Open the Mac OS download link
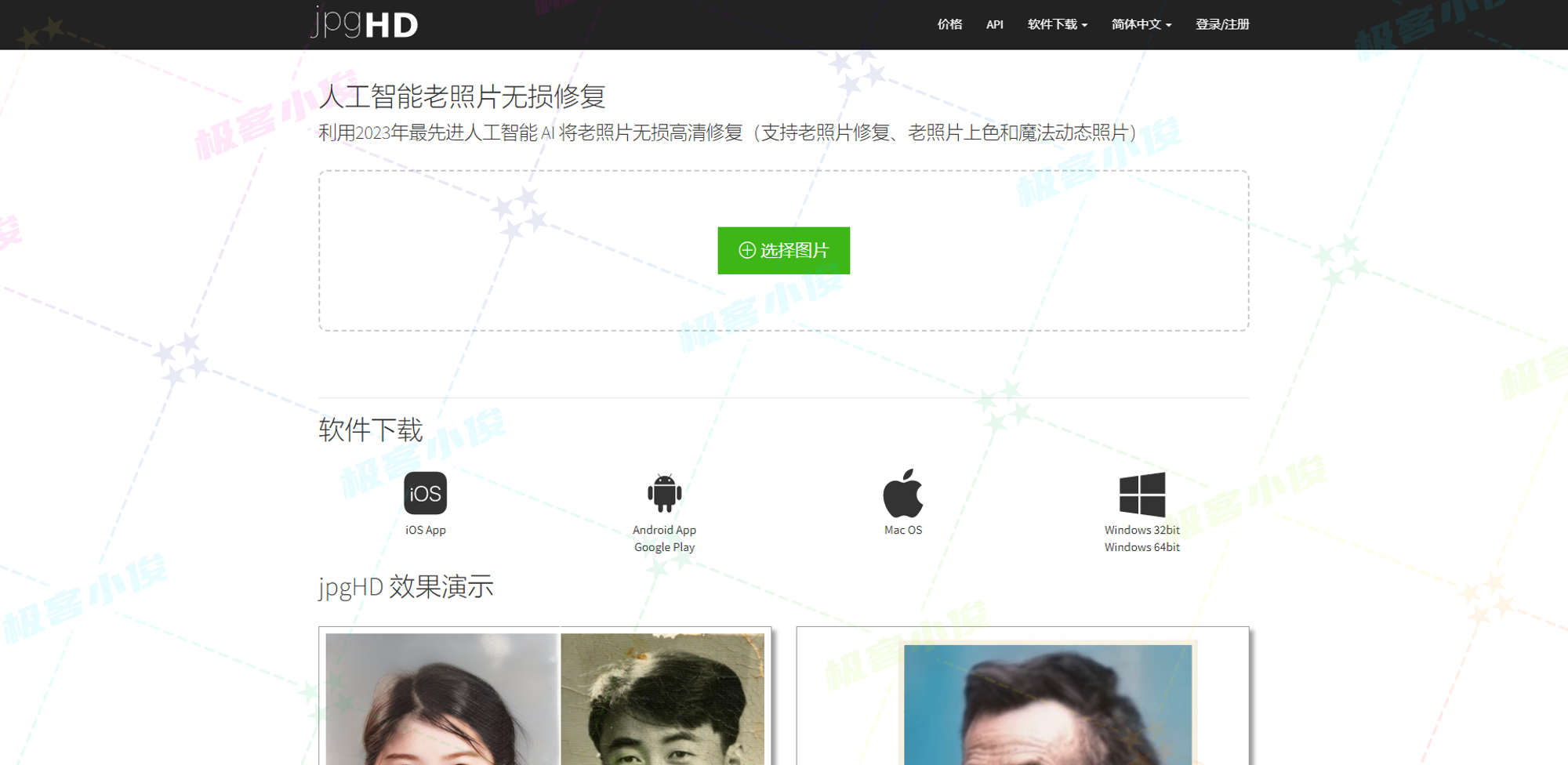 coord(903,530)
